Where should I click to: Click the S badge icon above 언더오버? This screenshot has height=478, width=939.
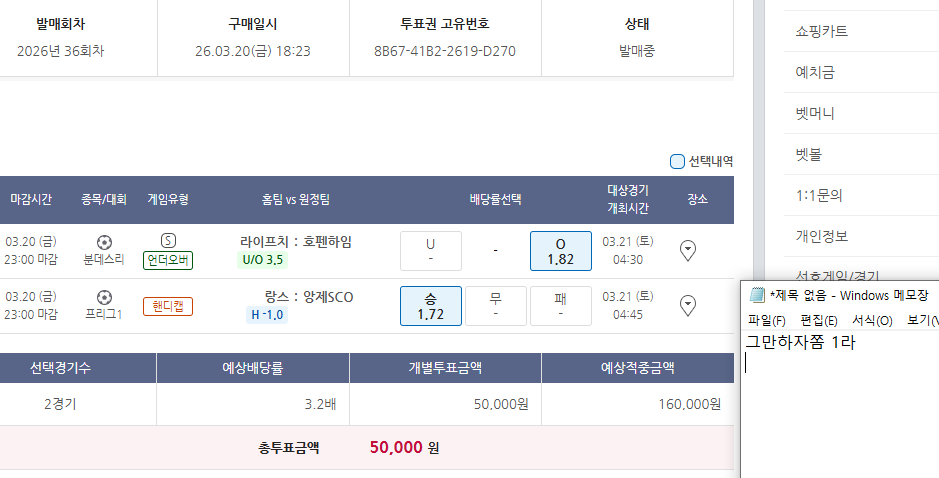(x=168, y=241)
